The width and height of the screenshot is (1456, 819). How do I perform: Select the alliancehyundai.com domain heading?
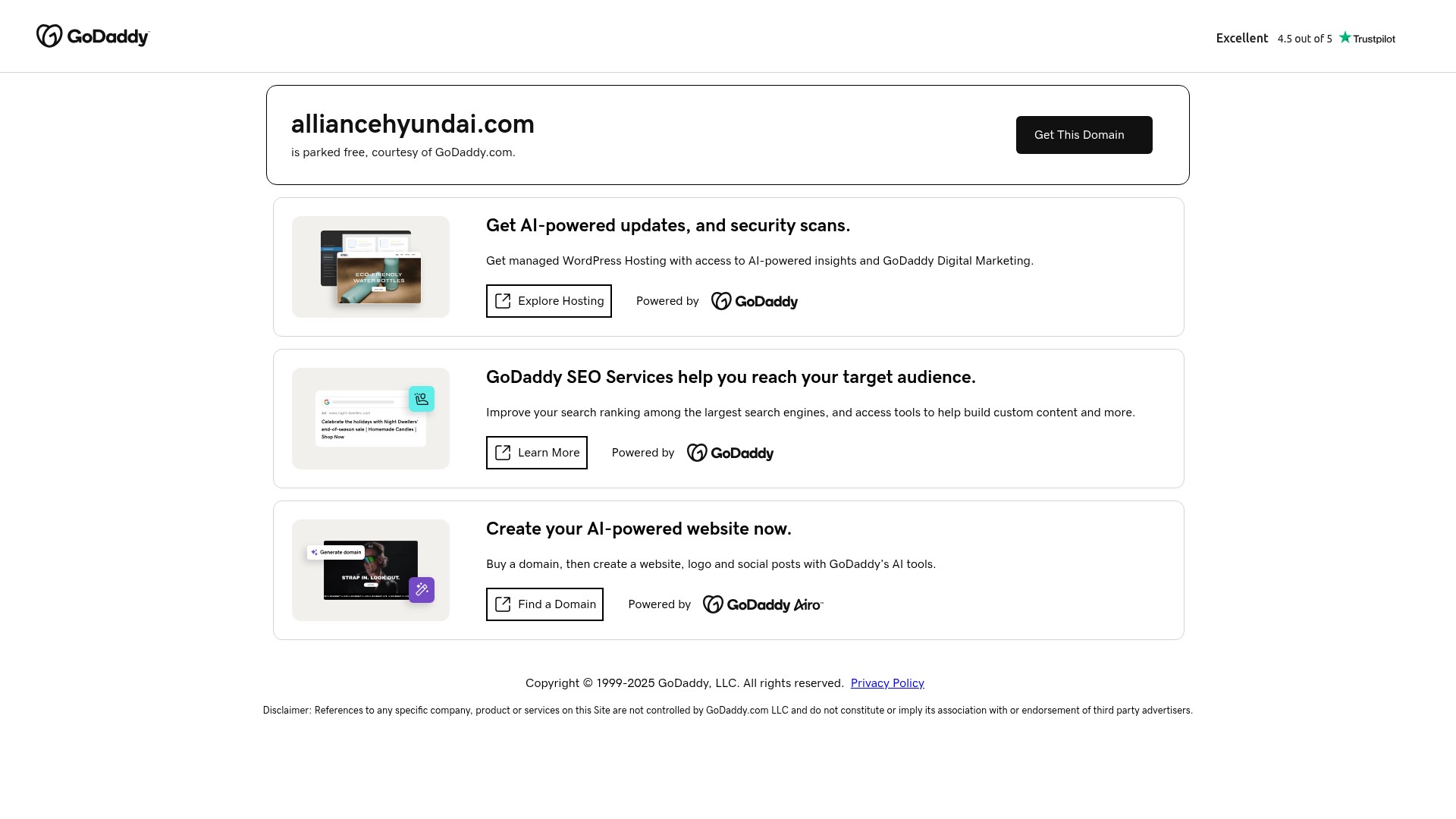[413, 124]
